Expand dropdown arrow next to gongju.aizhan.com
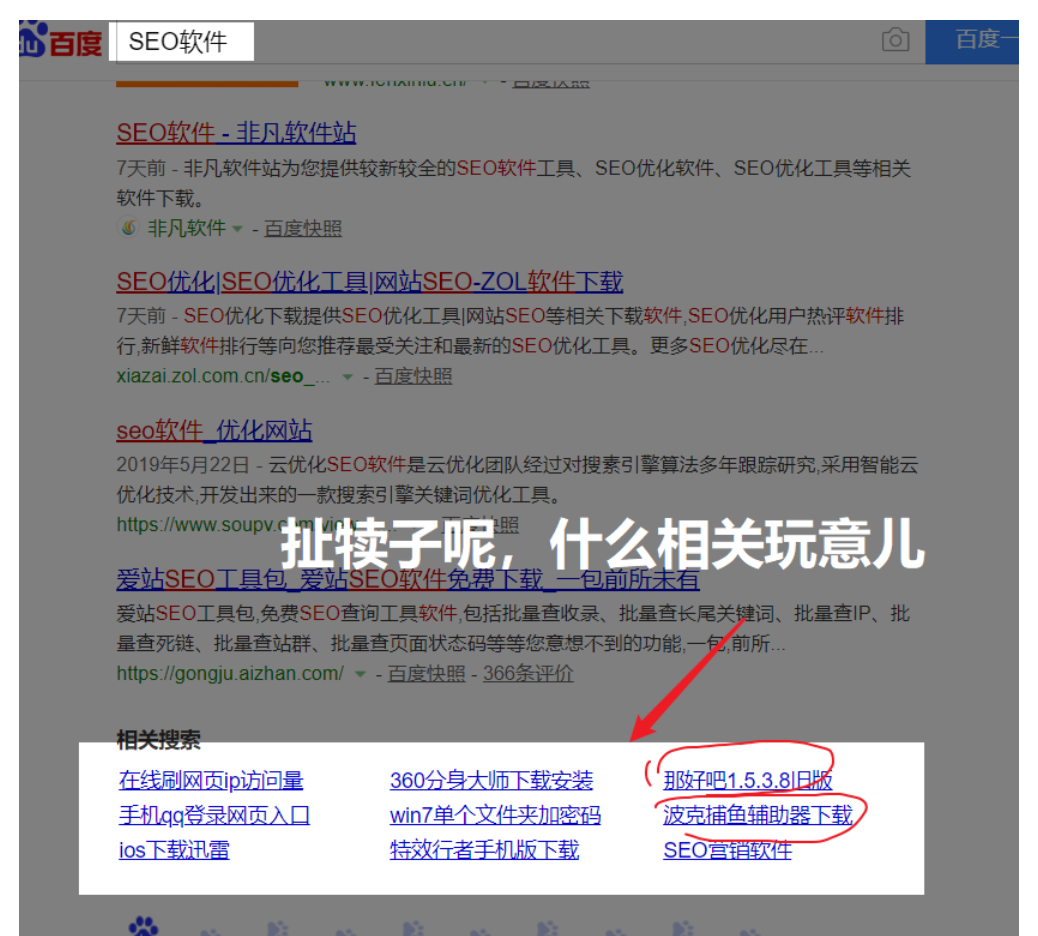Screen dimensions: 1038x936 click(360, 674)
